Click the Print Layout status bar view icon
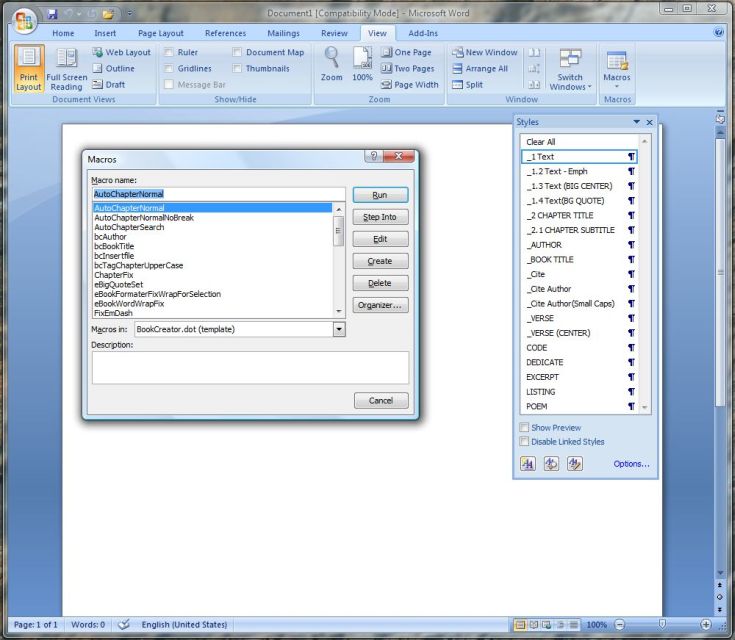This screenshot has width=735, height=640. 520,625
